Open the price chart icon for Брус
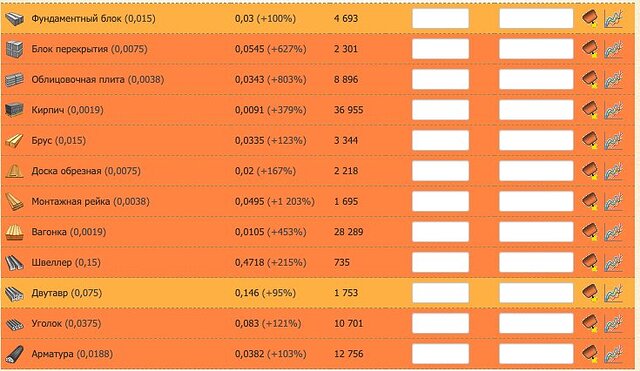This screenshot has height=371, width=640. [613, 141]
